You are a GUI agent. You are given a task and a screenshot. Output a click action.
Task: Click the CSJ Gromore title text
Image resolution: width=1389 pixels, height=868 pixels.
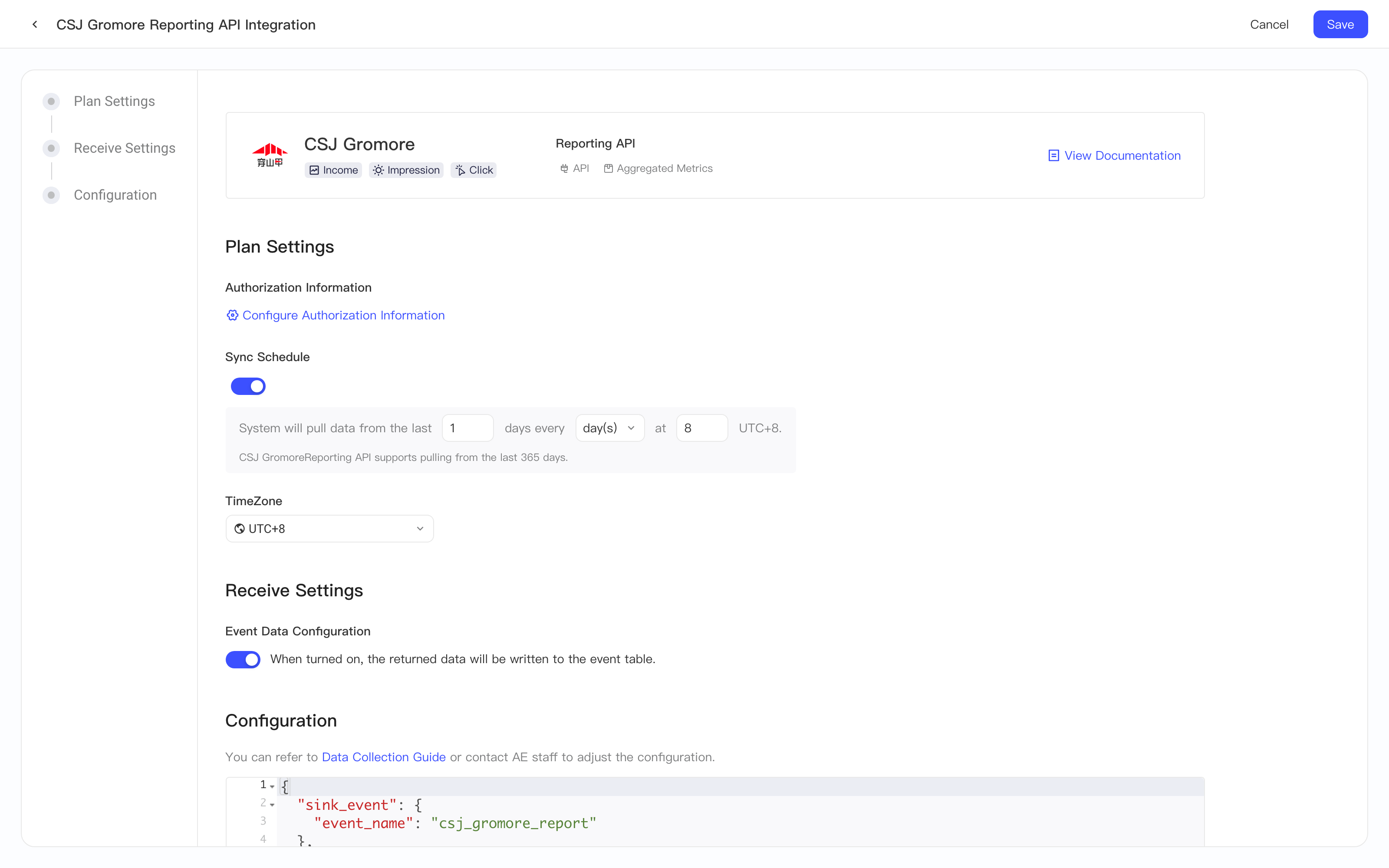[359, 144]
